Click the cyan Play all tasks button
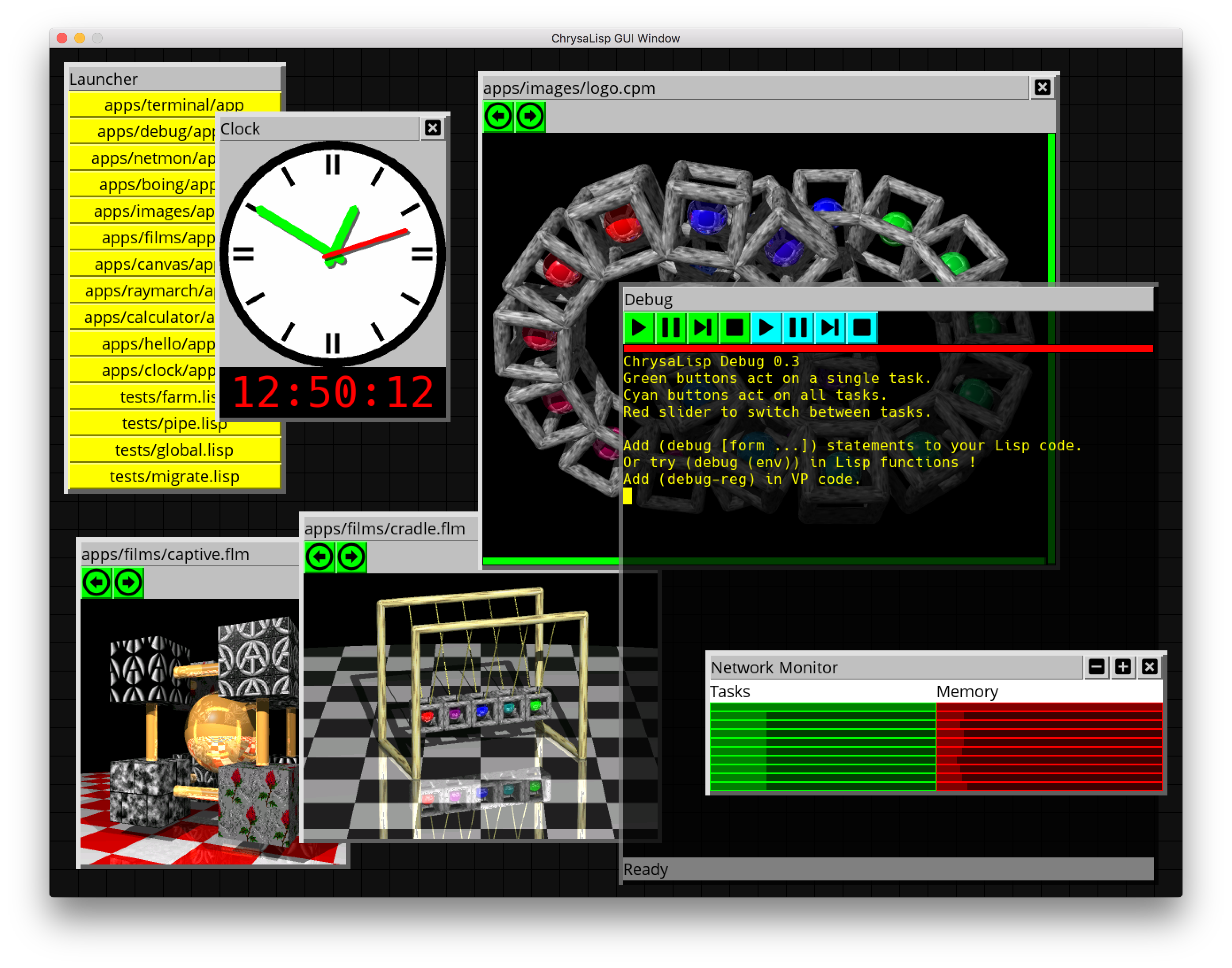 pos(766,328)
